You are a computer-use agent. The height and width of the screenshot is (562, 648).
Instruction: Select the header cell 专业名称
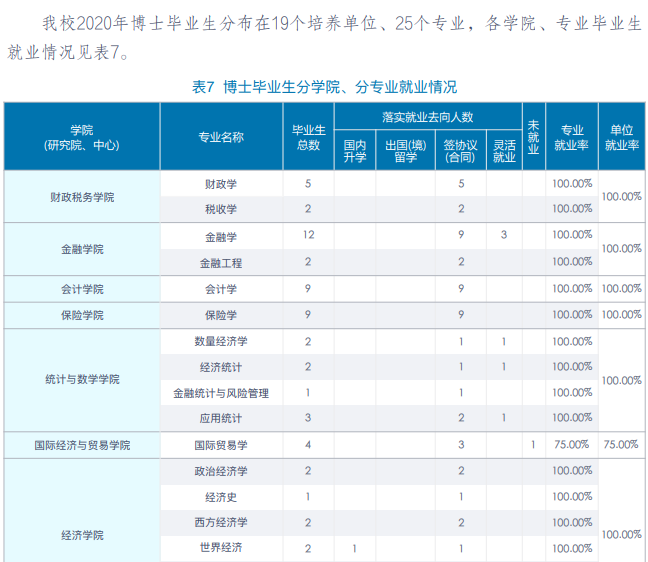pos(221,137)
